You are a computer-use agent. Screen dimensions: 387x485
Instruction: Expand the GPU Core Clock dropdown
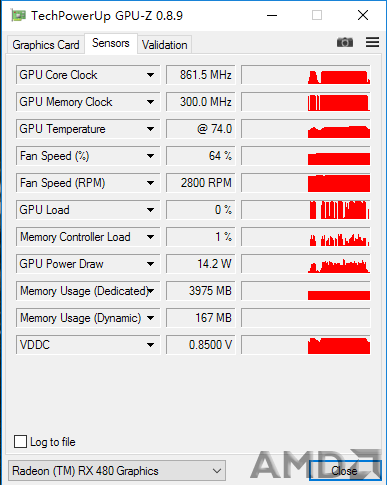click(x=151, y=75)
